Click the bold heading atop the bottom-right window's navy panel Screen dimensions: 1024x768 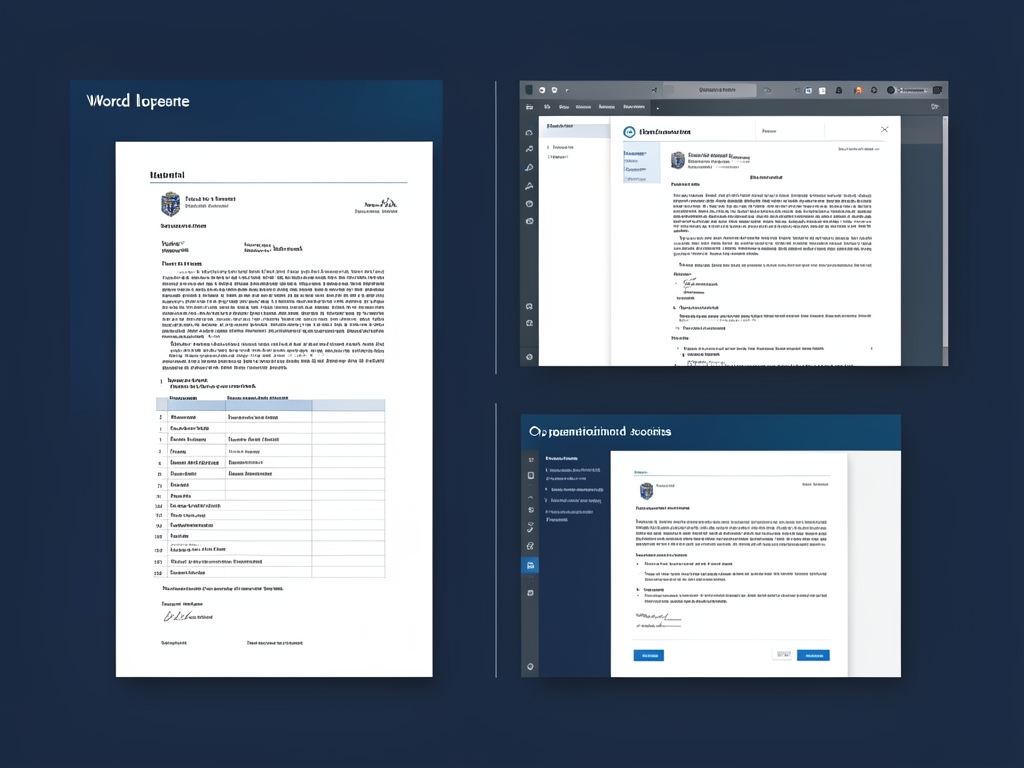click(x=562, y=458)
